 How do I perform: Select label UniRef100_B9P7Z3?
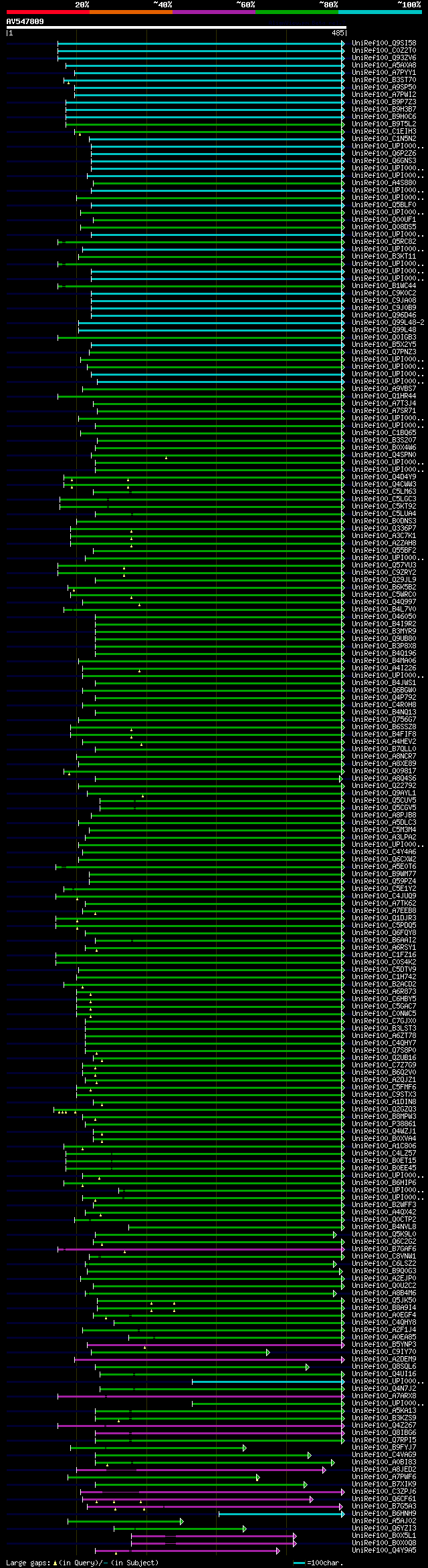click(x=384, y=102)
